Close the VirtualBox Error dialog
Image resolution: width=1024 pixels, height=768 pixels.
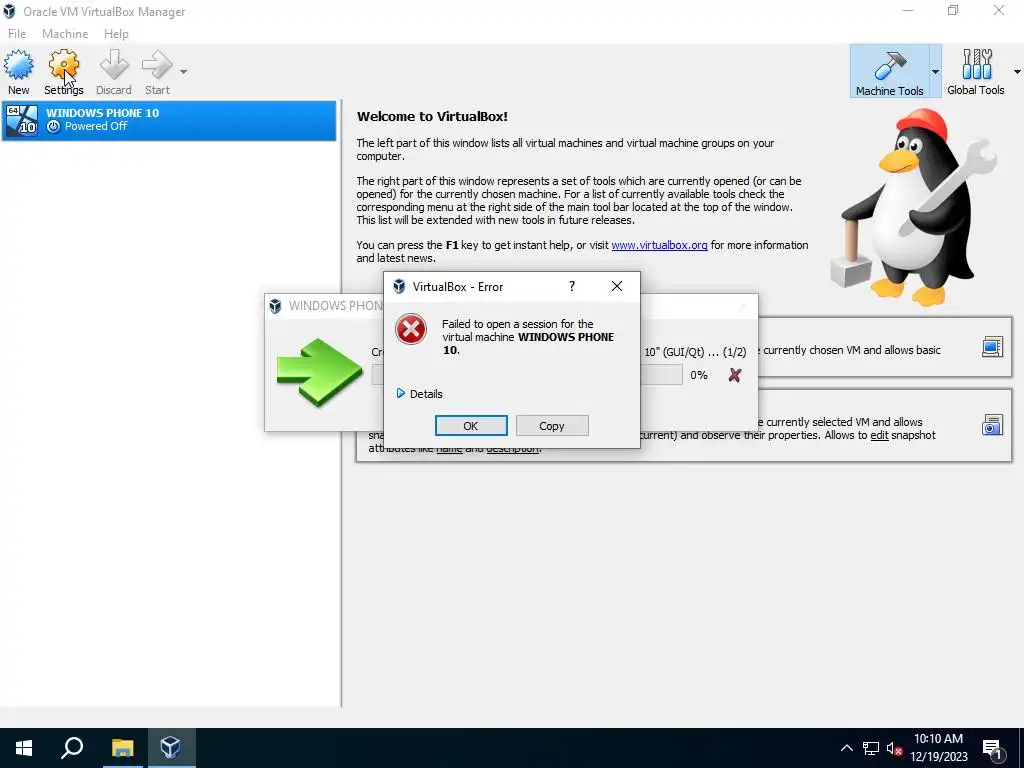(616, 286)
